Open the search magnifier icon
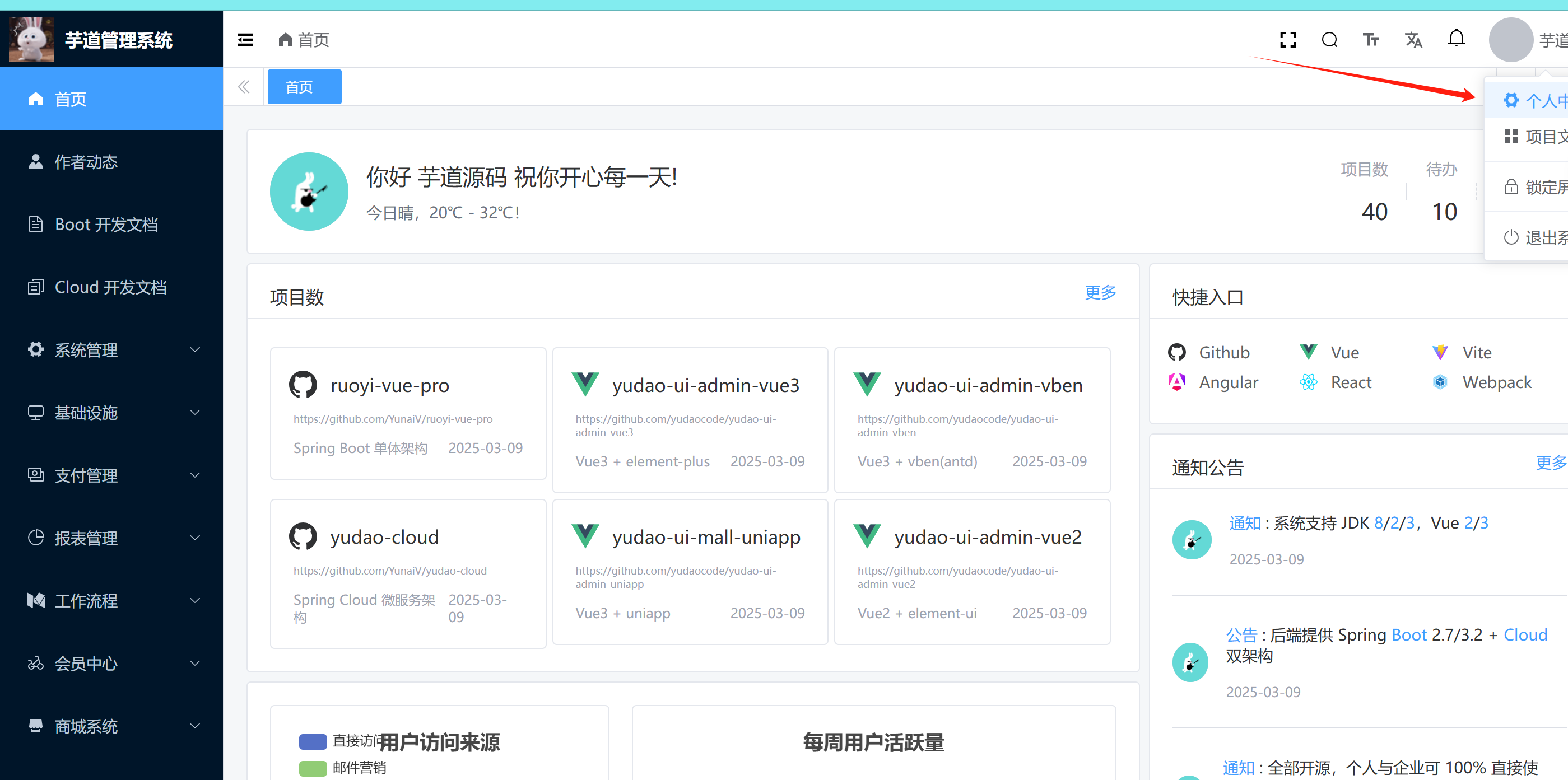Image resolution: width=1568 pixels, height=780 pixels. 1329,40
